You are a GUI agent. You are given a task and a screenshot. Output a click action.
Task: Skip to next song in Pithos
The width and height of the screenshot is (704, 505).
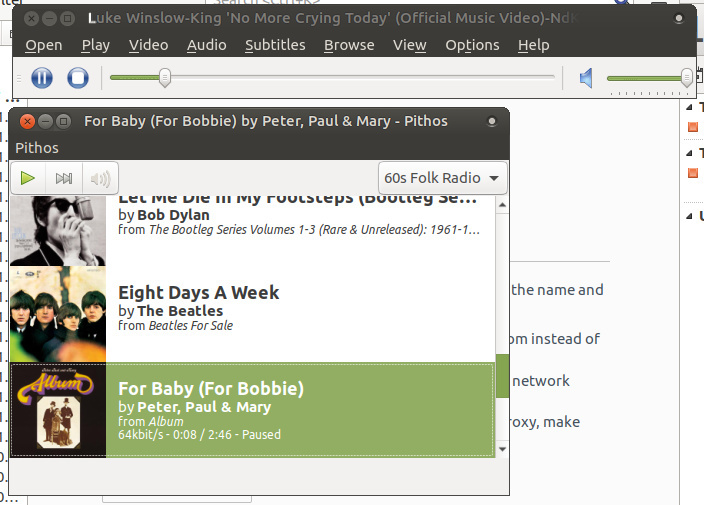(x=64, y=178)
